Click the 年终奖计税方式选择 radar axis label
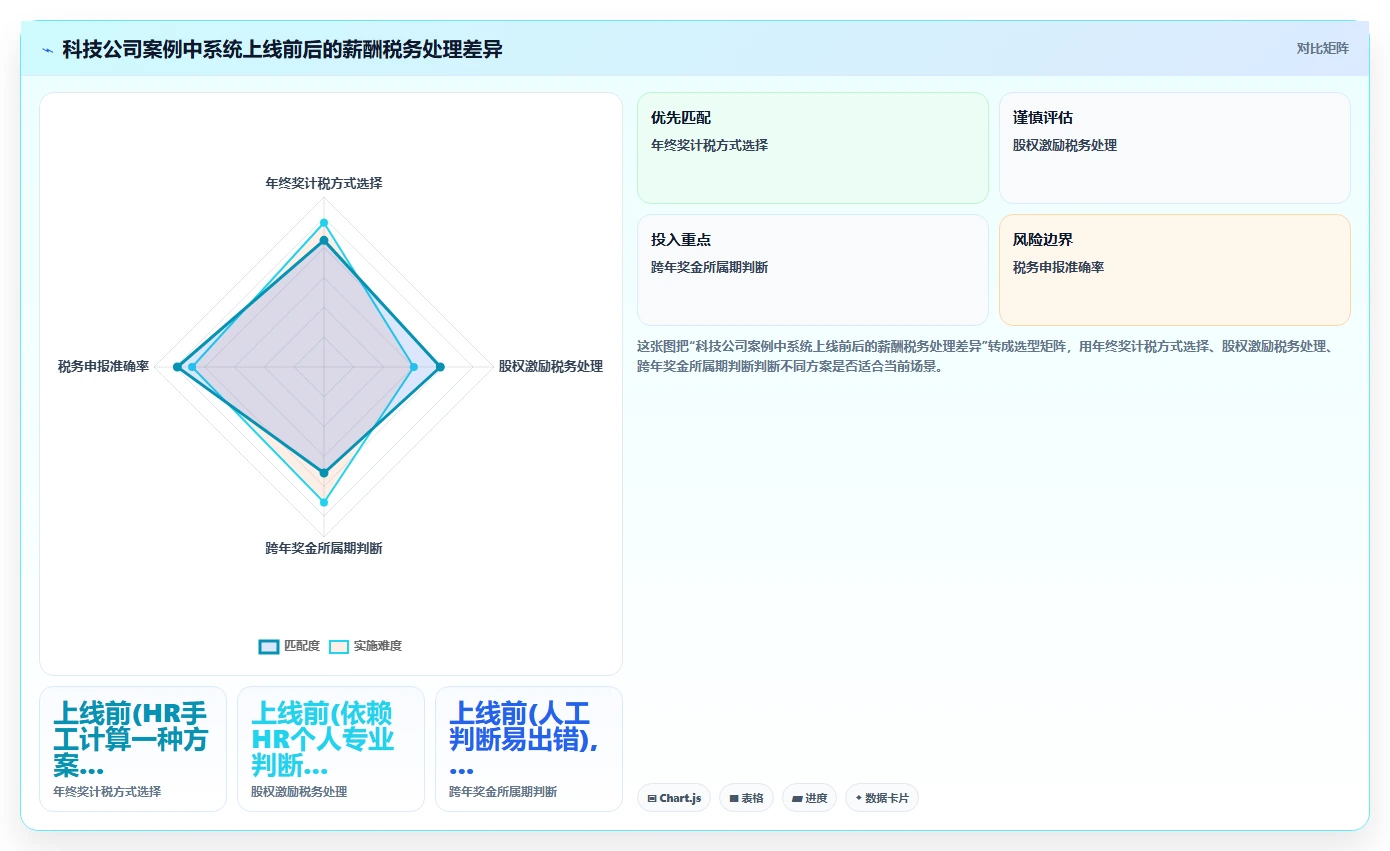The image size is (1390, 851). point(324,183)
